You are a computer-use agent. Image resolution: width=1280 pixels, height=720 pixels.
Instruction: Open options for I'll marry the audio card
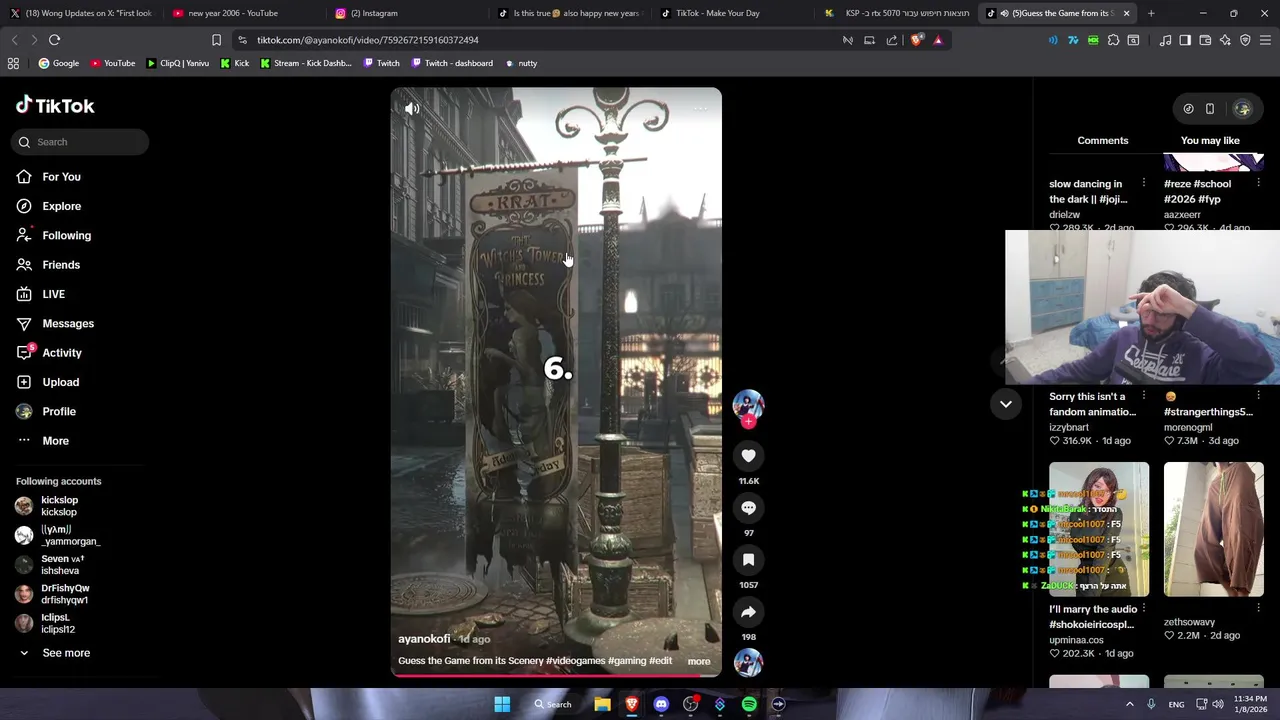(x=1143, y=609)
